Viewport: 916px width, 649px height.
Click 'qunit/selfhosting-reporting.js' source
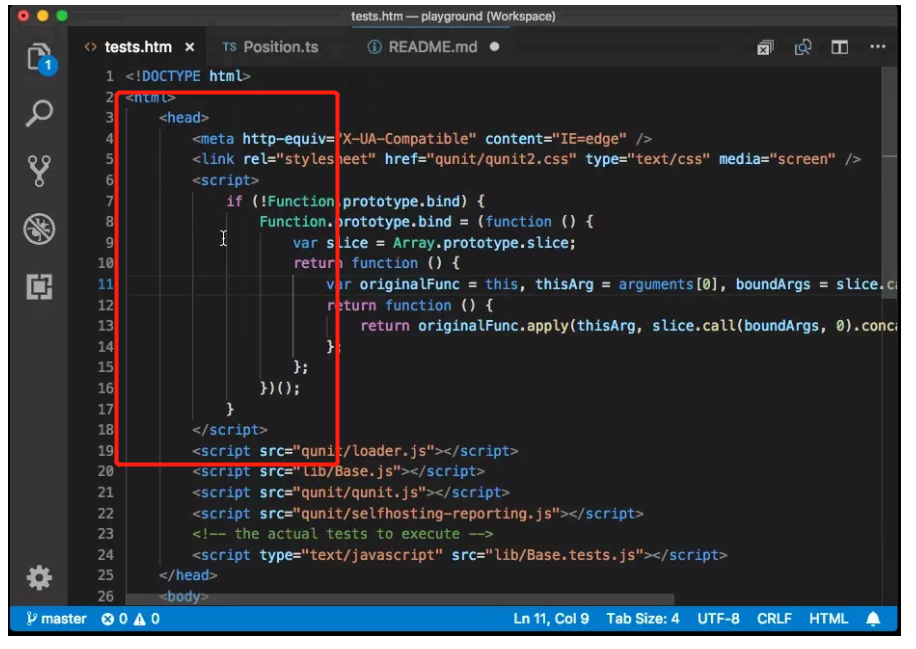(426, 513)
